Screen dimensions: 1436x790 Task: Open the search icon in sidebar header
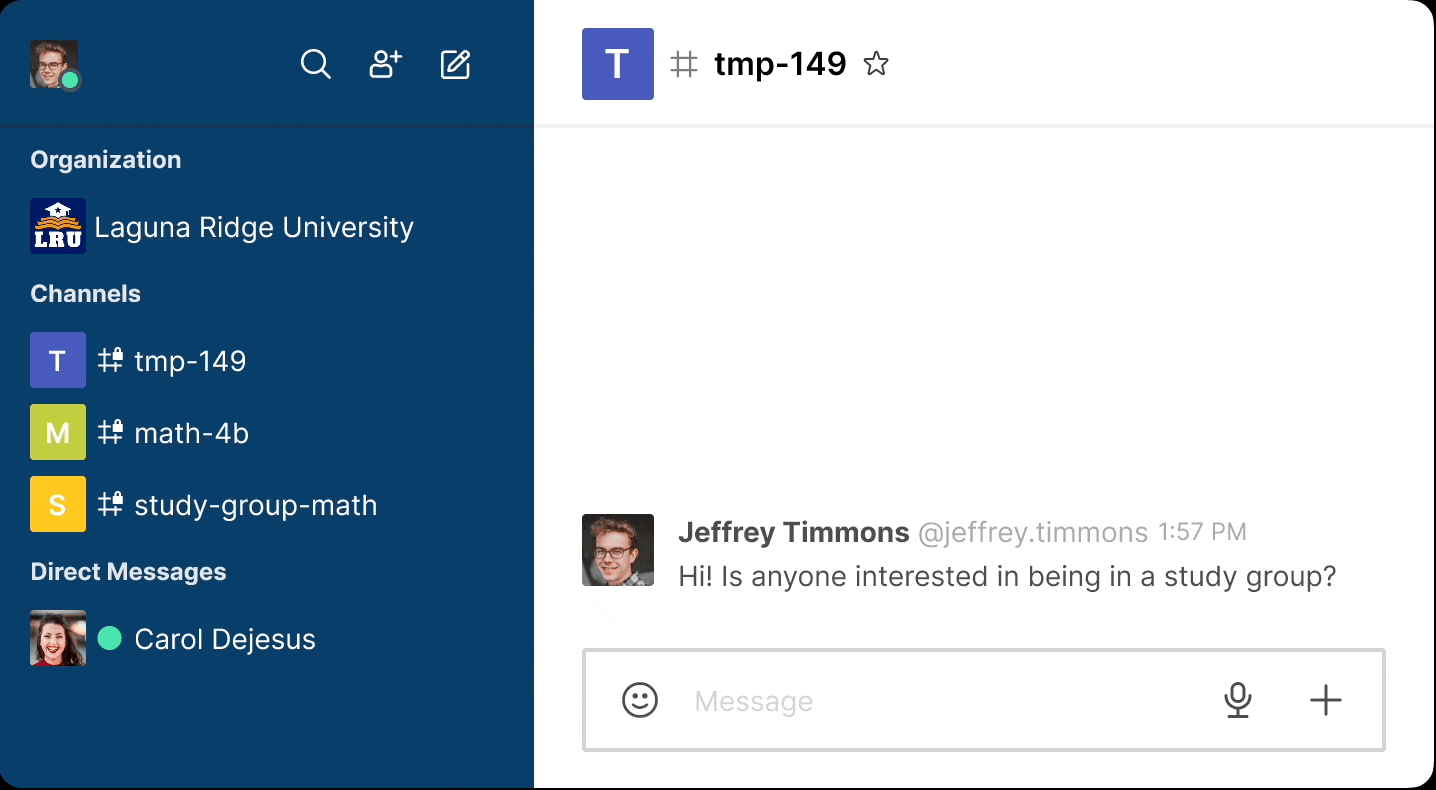pos(315,65)
